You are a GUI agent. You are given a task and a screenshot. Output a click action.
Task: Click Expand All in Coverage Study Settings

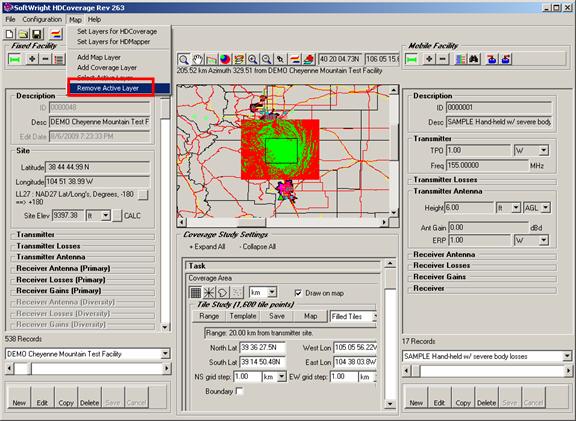[207, 247]
